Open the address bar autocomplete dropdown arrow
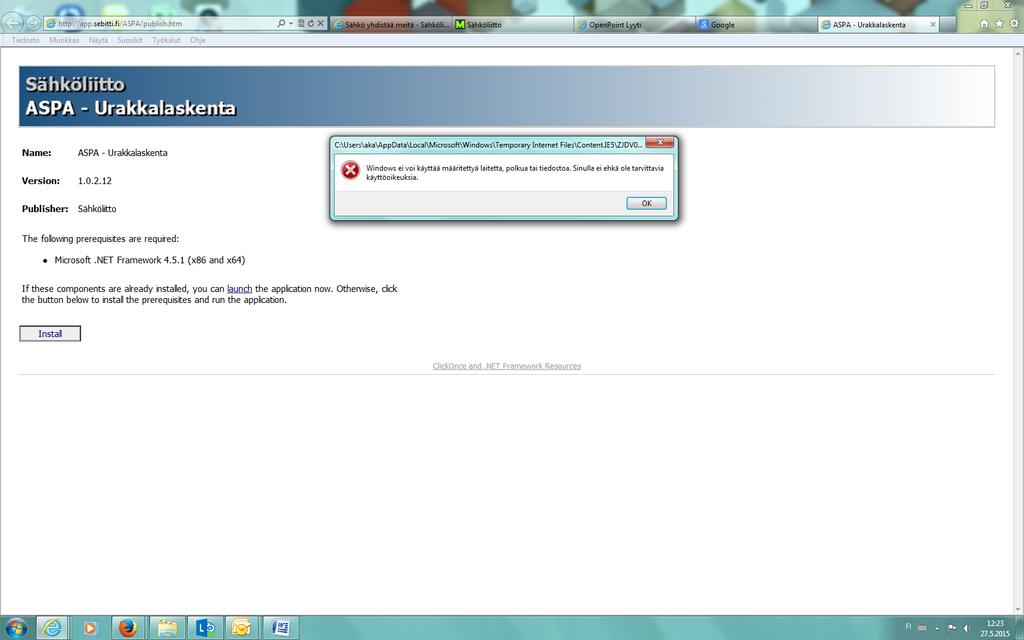Image resolution: width=1024 pixels, height=640 pixels. (290, 24)
